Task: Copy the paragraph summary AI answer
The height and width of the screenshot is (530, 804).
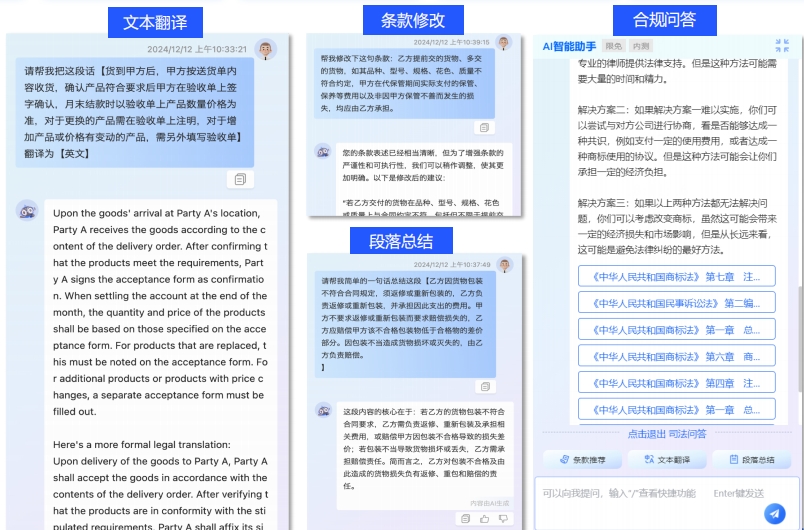Action: pos(466,519)
